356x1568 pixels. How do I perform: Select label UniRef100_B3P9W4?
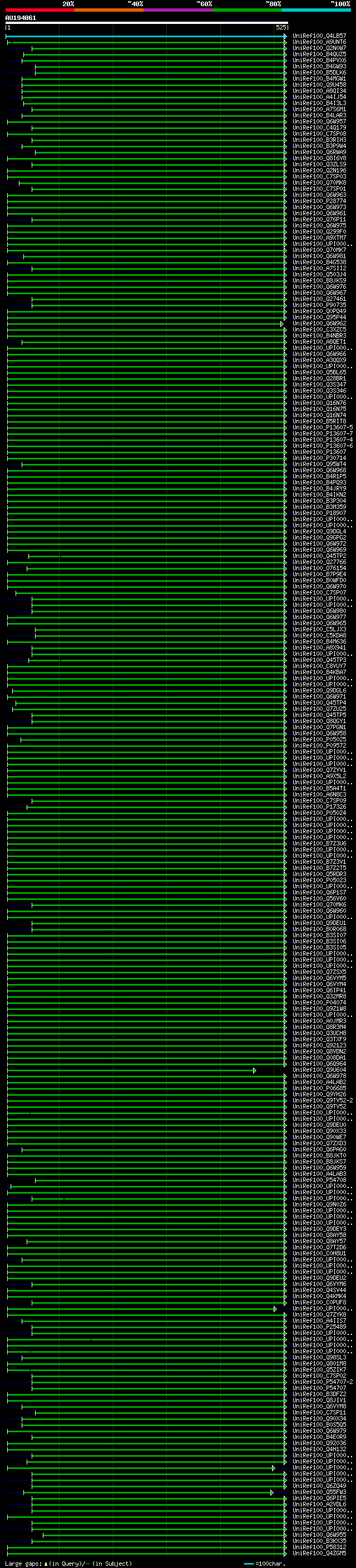coord(319,146)
